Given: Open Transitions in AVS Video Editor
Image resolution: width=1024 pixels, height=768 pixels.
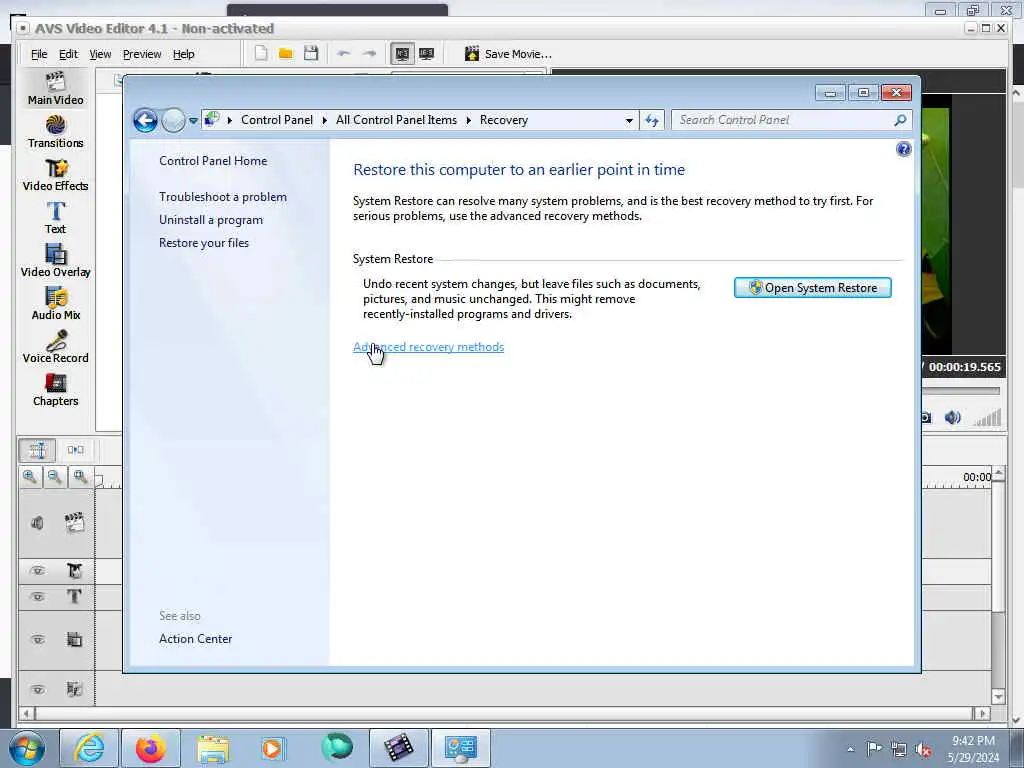Looking at the screenshot, I should click(56, 132).
